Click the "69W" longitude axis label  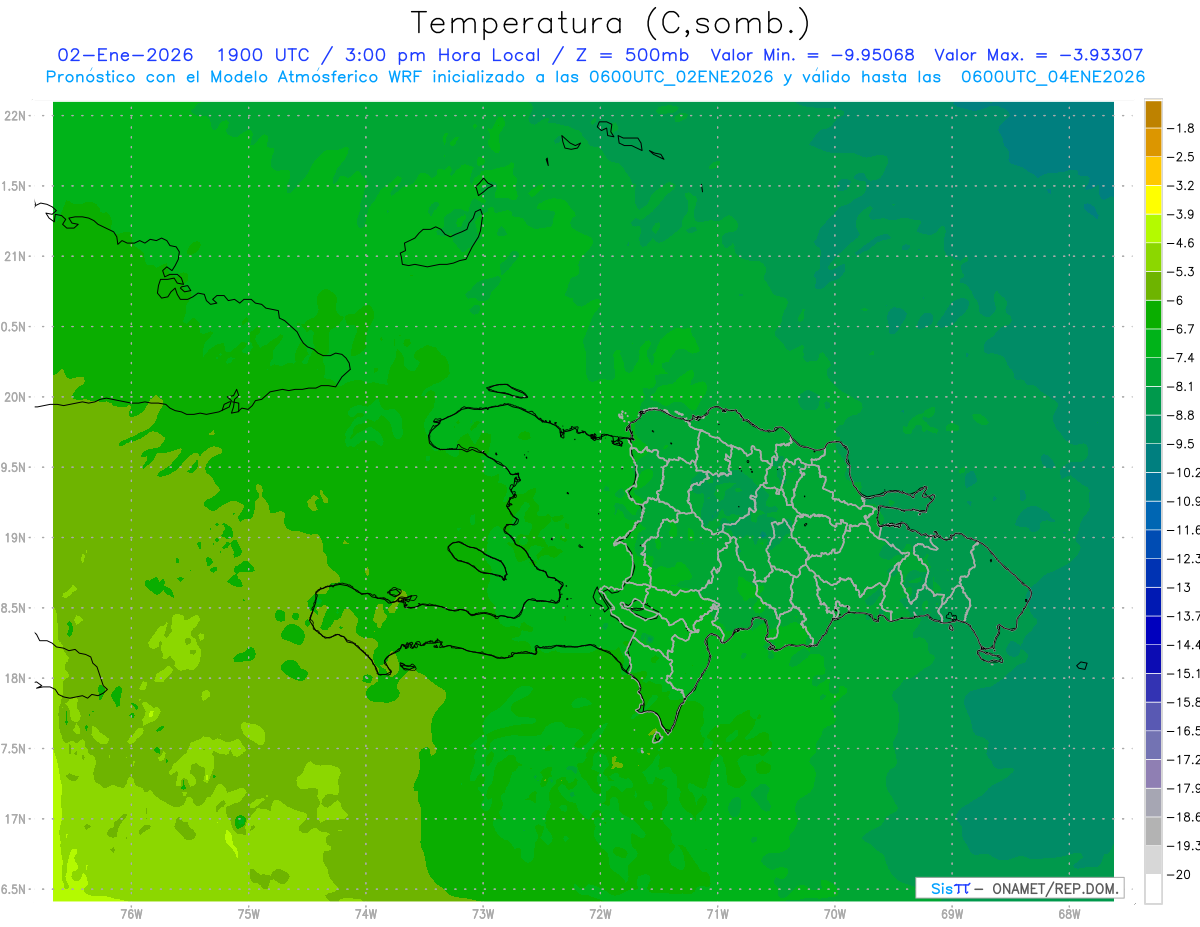click(x=952, y=914)
